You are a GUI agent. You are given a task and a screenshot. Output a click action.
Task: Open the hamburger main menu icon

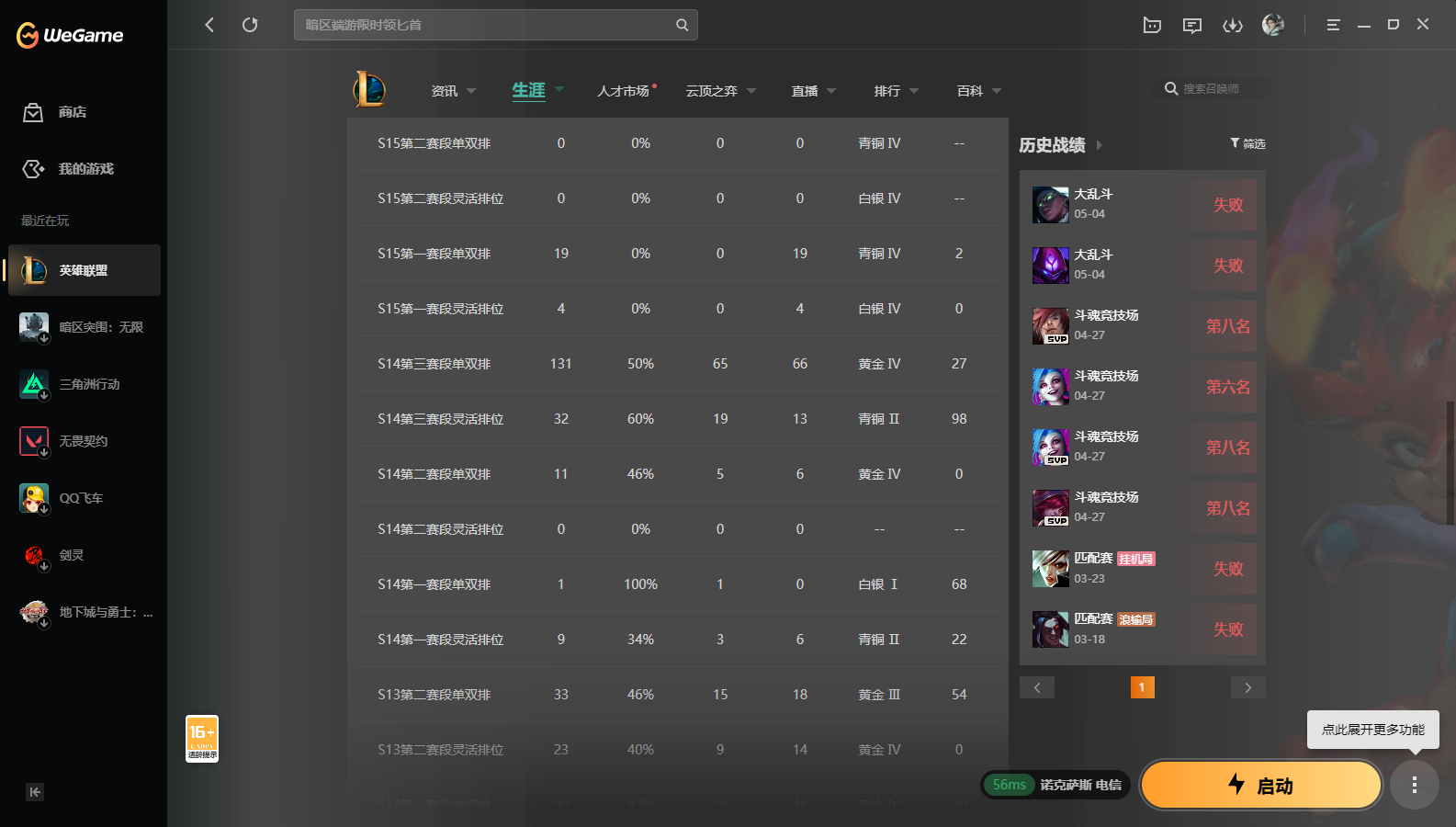point(1333,25)
